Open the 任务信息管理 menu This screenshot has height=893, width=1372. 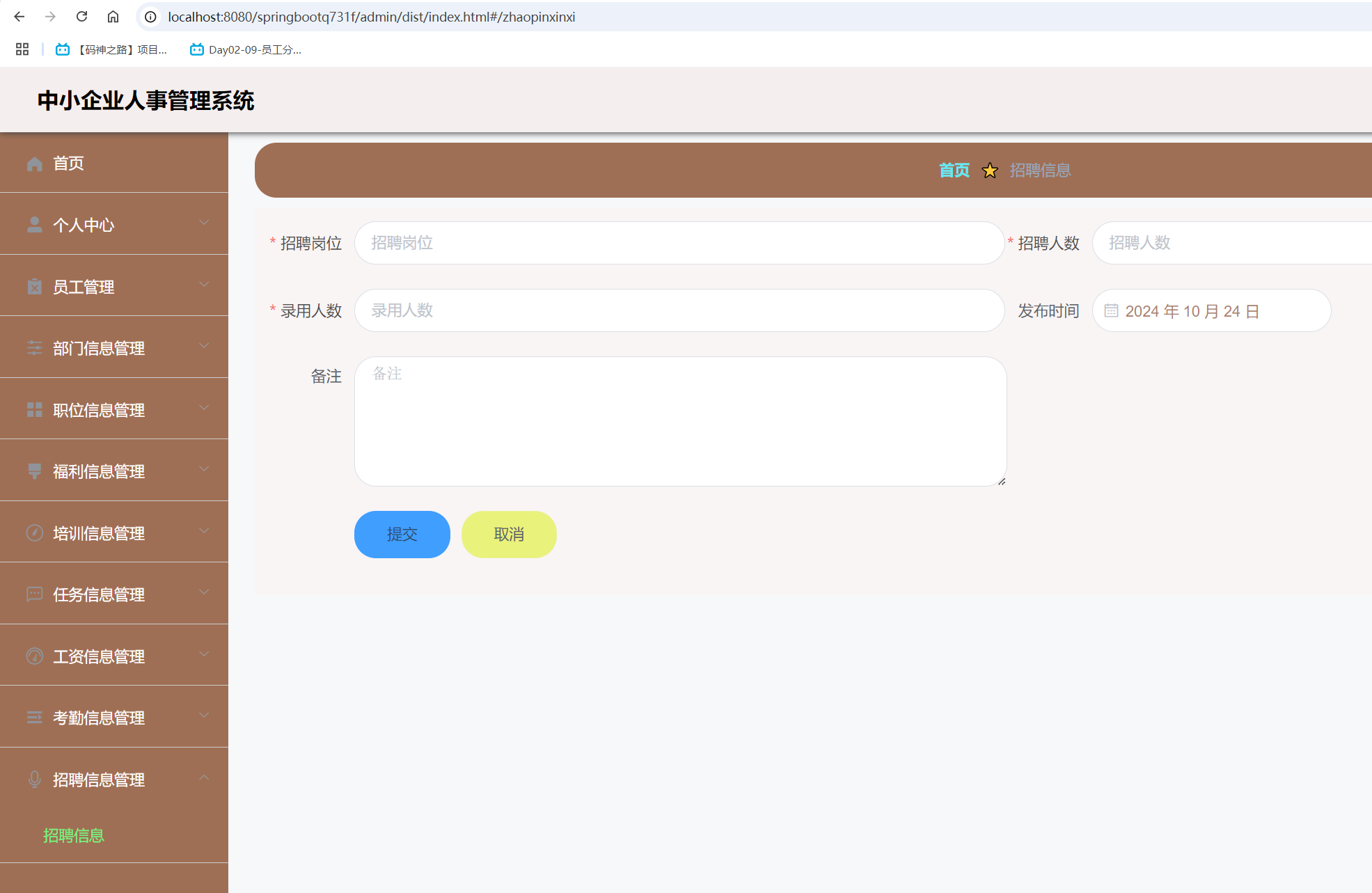[114, 594]
